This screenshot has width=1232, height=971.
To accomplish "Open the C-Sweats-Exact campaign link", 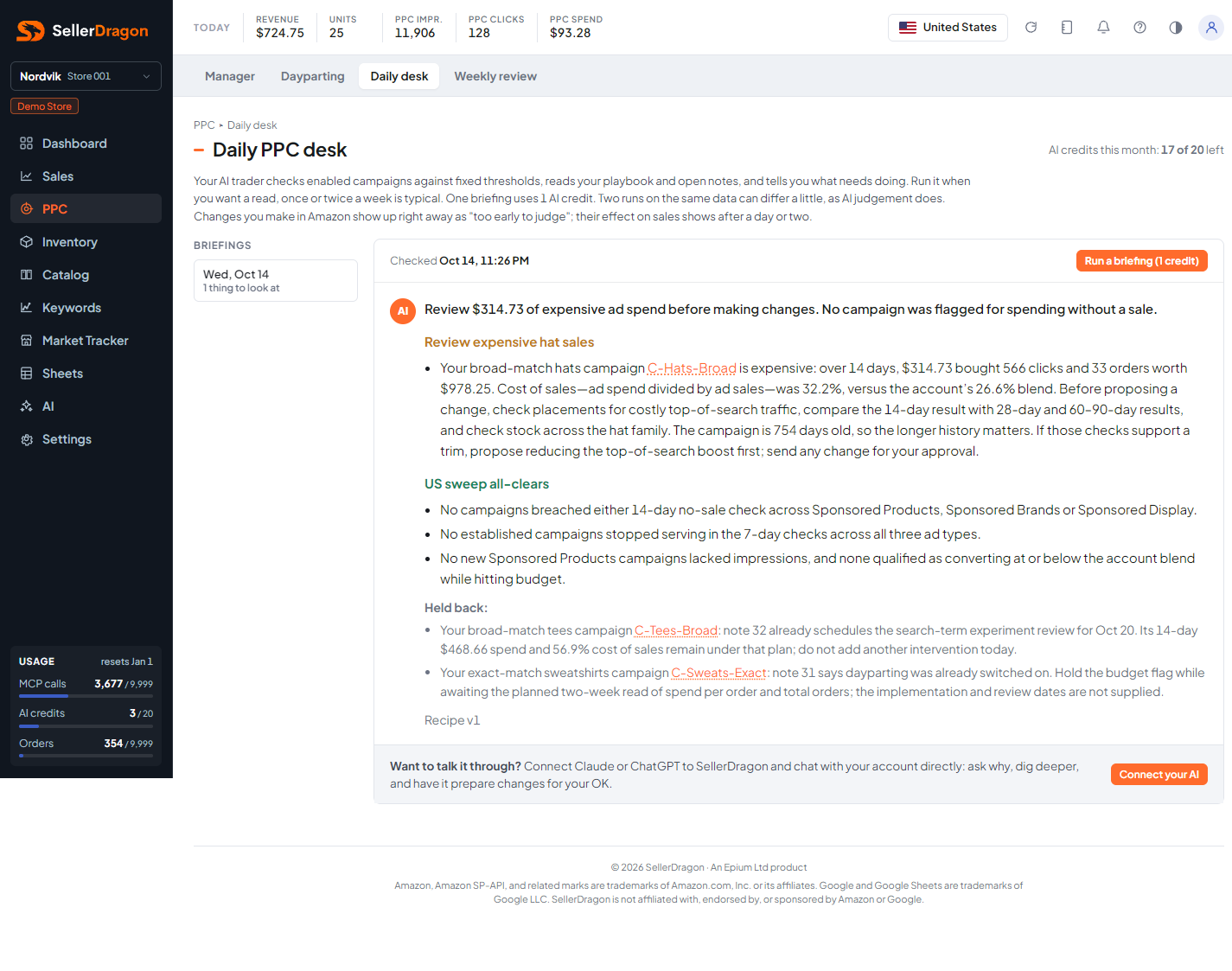I will [719, 673].
